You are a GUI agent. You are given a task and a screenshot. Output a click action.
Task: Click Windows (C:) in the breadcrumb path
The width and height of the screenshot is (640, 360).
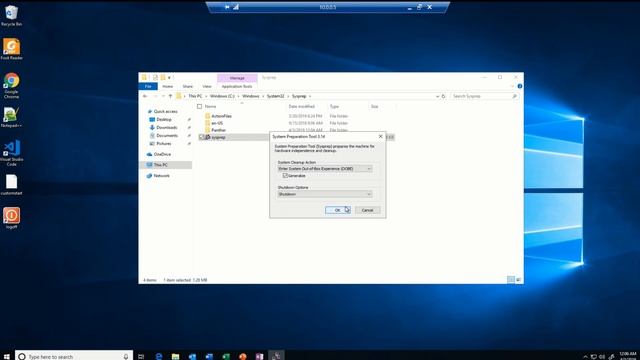pyautogui.click(x=222, y=96)
